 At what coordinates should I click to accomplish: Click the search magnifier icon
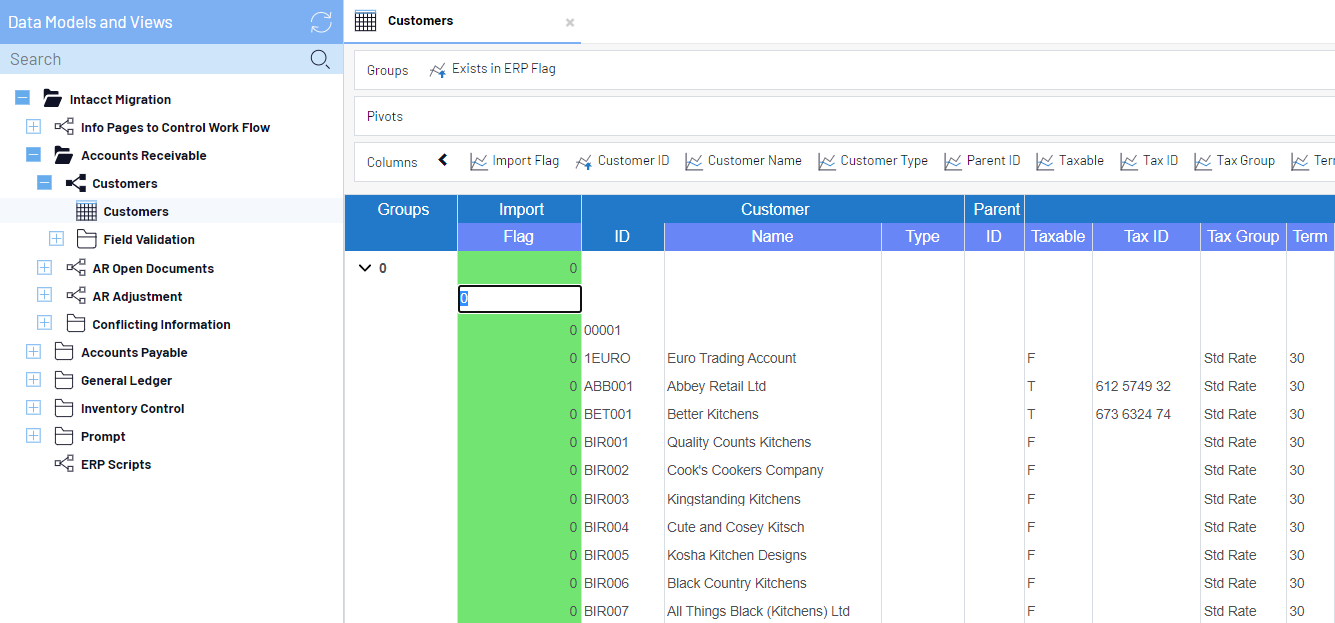(320, 59)
